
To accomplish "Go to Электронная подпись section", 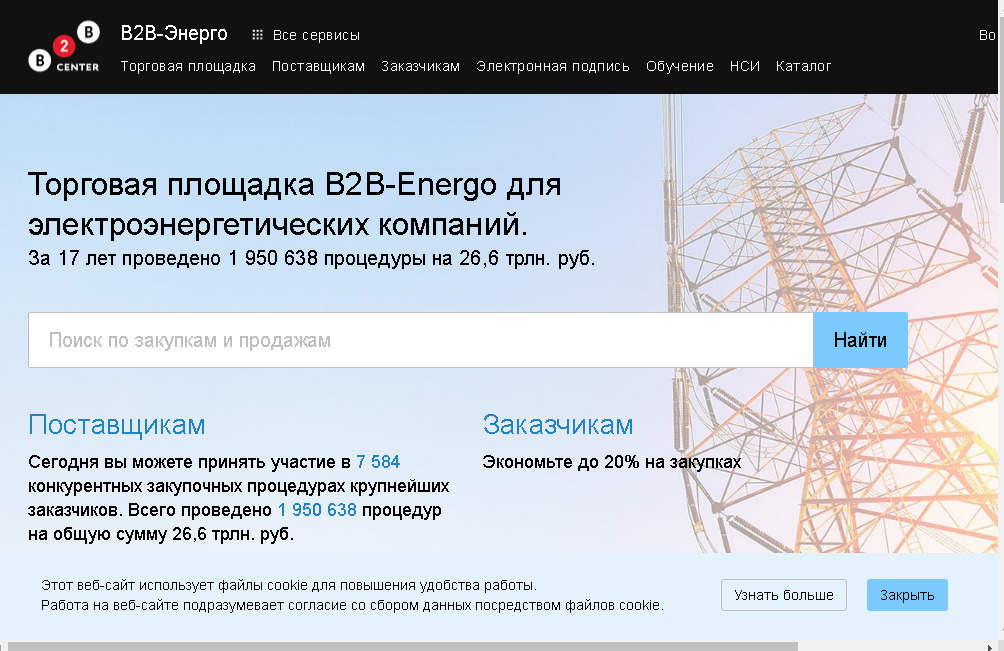I will [x=553, y=66].
